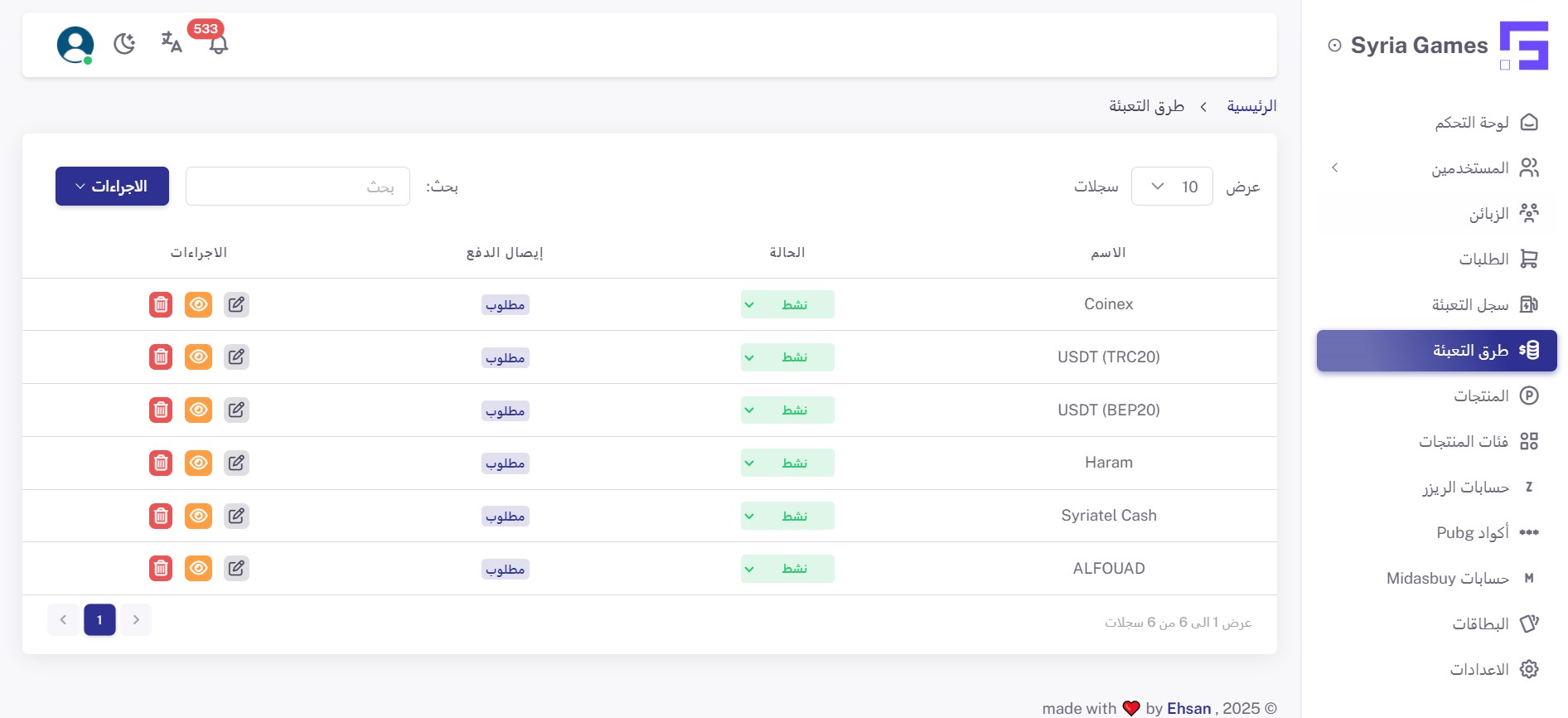Click the pagination right arrow button
This screenshot has width=1568, height=718.
[x=136, y=619]
